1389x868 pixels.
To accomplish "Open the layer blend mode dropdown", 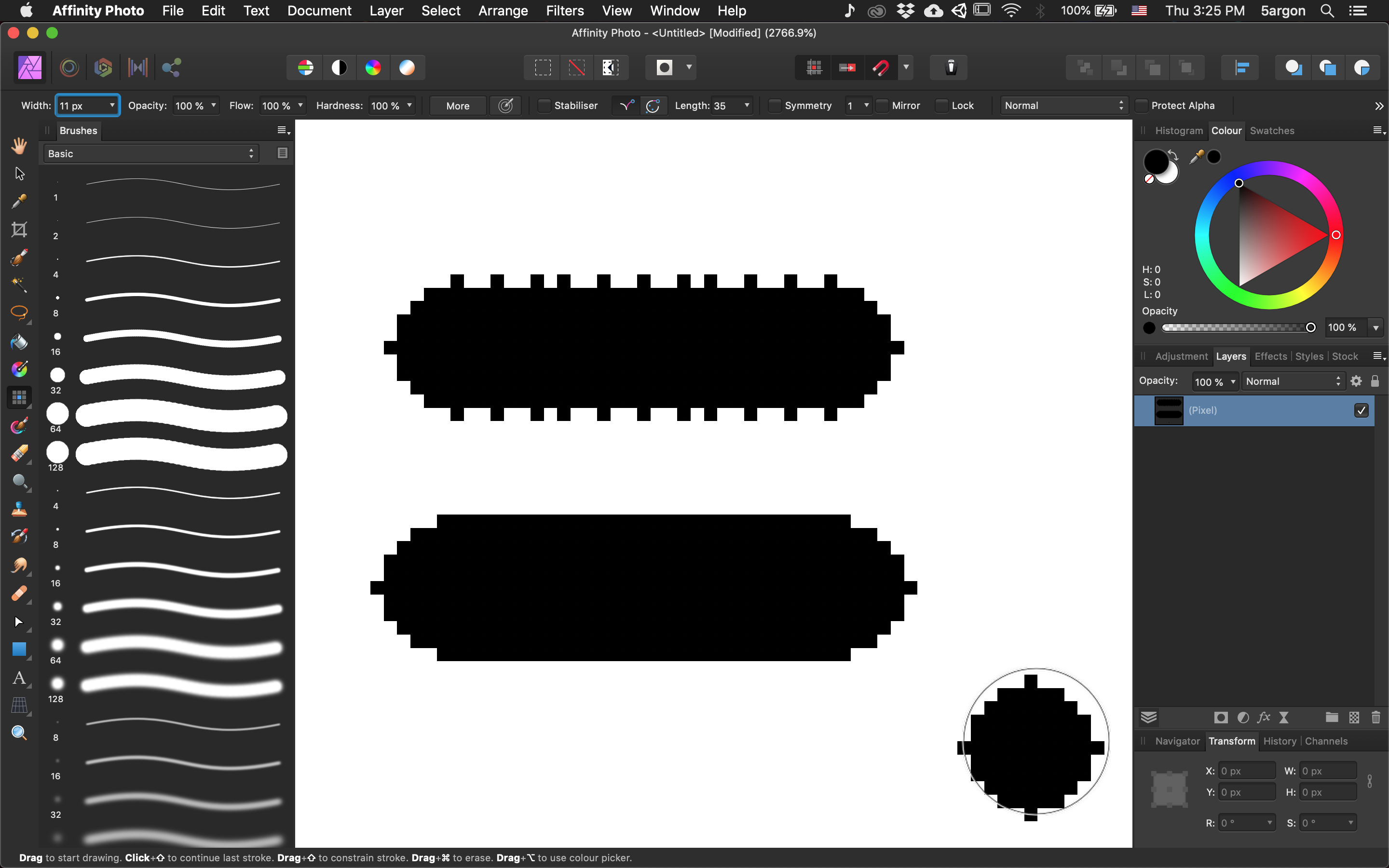I will point(1293,381).
